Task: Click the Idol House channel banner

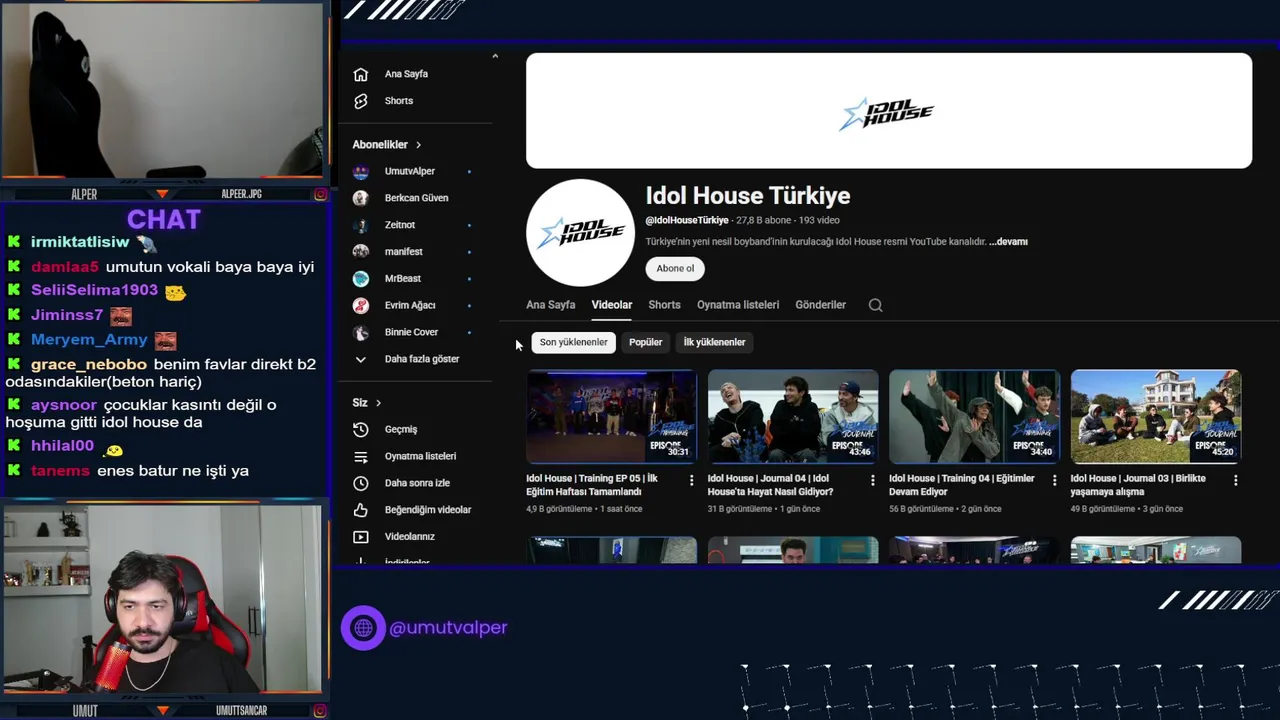Action: [x=889, y=111]
